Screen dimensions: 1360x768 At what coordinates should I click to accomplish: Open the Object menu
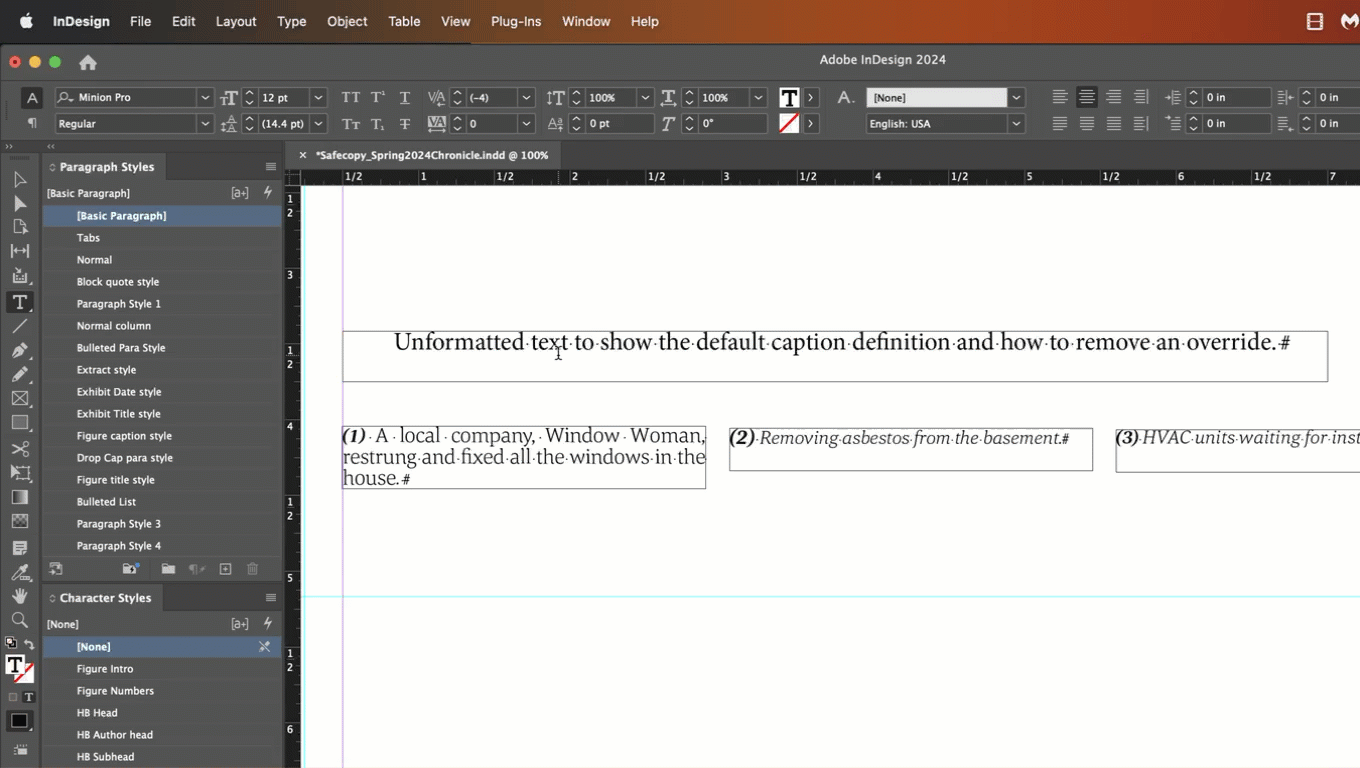click(347, 21)
